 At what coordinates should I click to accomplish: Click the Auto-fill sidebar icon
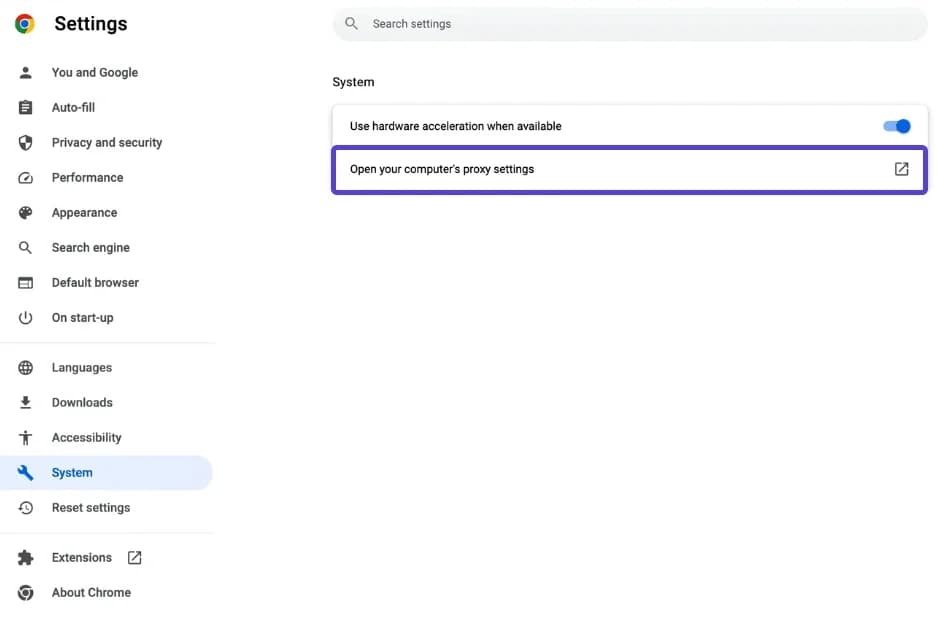[x=24, y=107]
